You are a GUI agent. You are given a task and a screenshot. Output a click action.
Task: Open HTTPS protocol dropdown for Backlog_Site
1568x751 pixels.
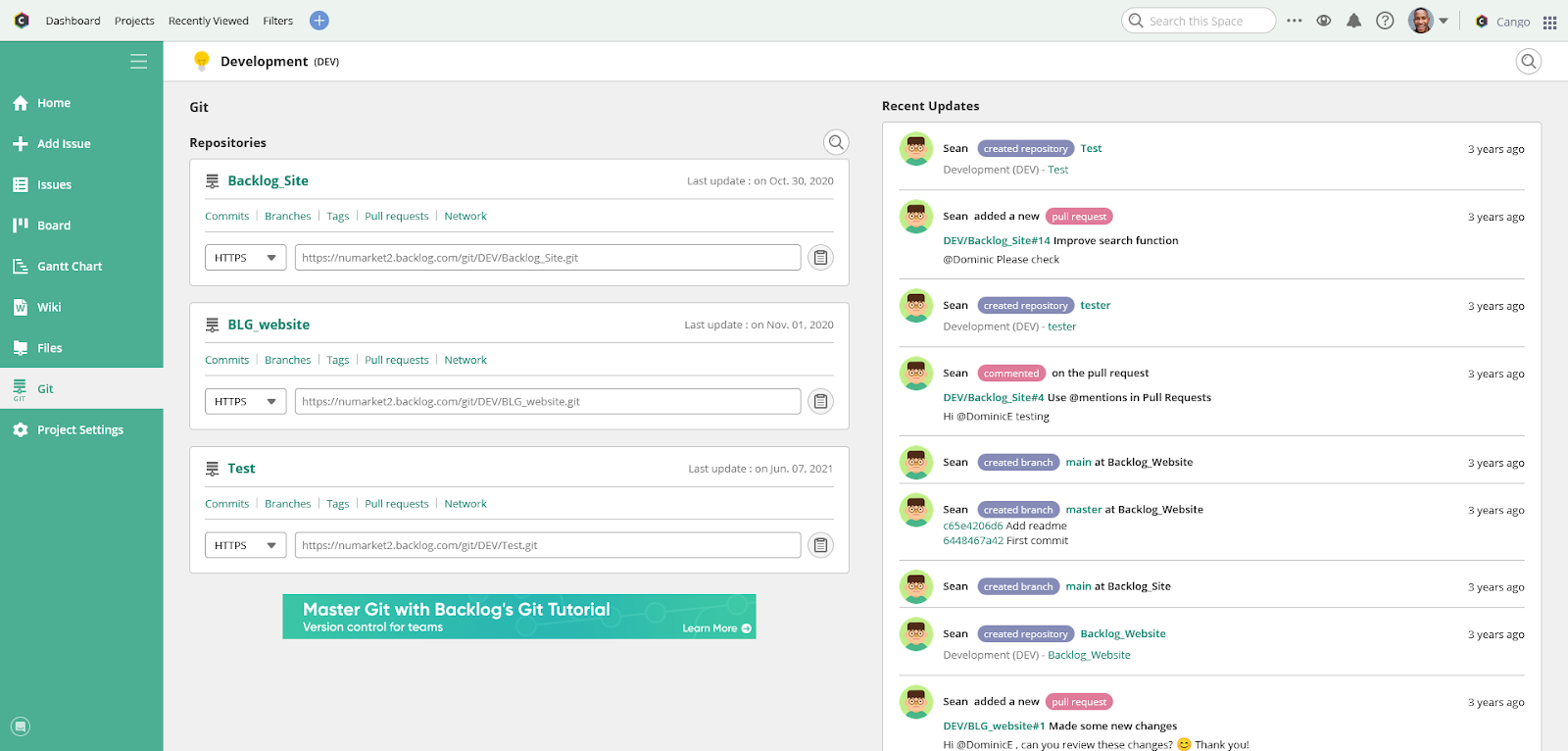[245, 258]
